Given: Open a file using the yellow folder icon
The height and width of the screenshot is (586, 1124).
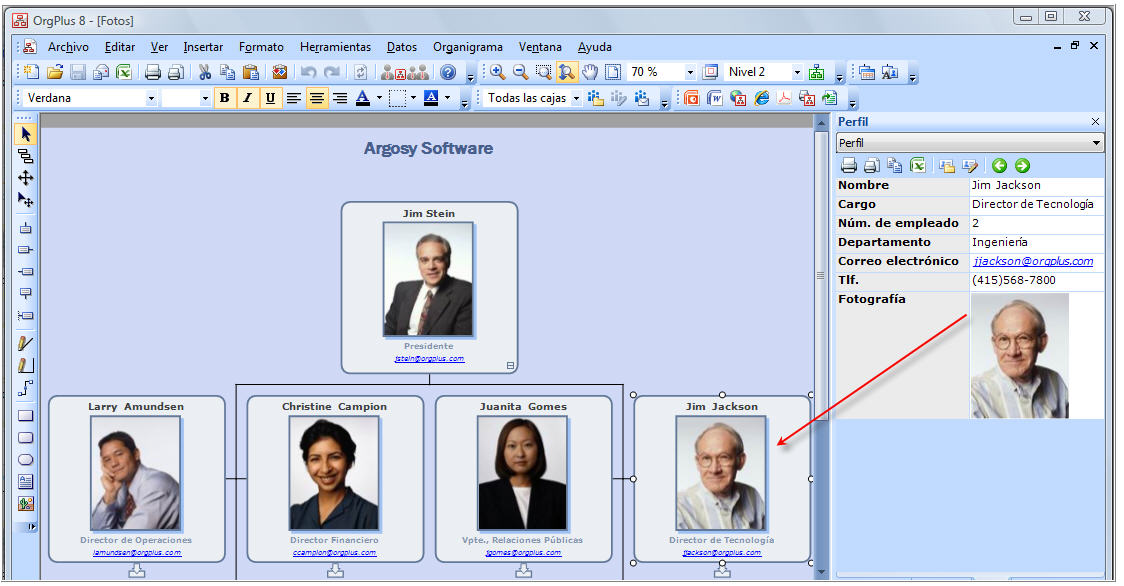Looking at the screenshot, I should click(54, 72).
